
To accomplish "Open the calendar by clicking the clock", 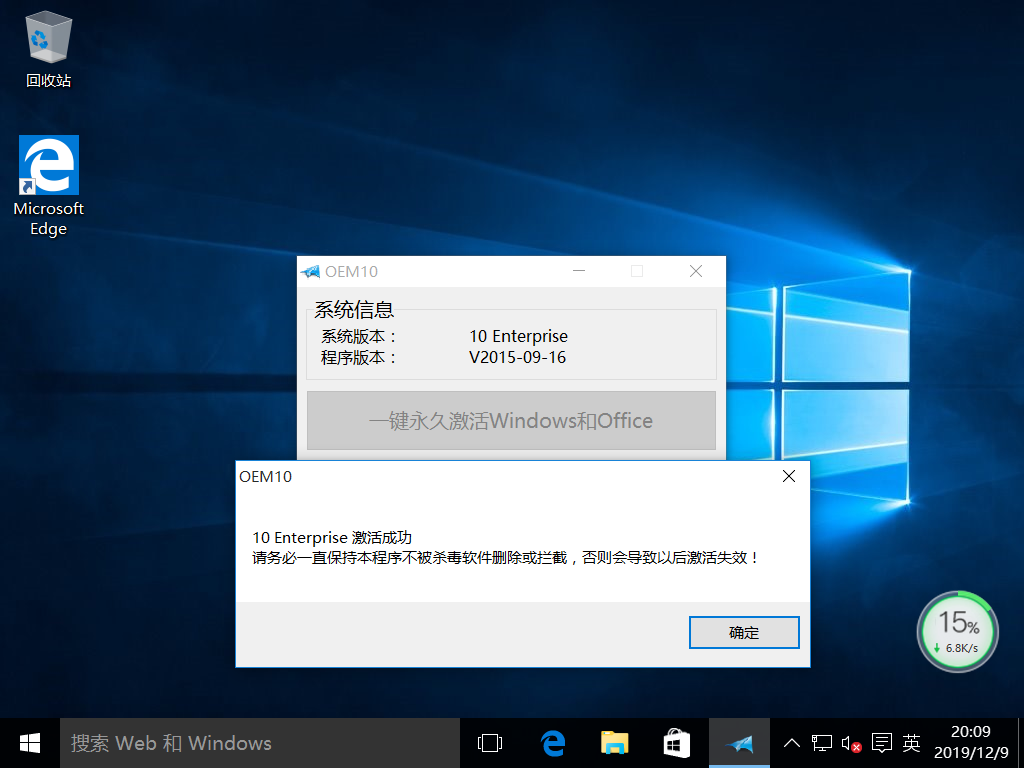I will pyautogui.click(x=967, y=743).
